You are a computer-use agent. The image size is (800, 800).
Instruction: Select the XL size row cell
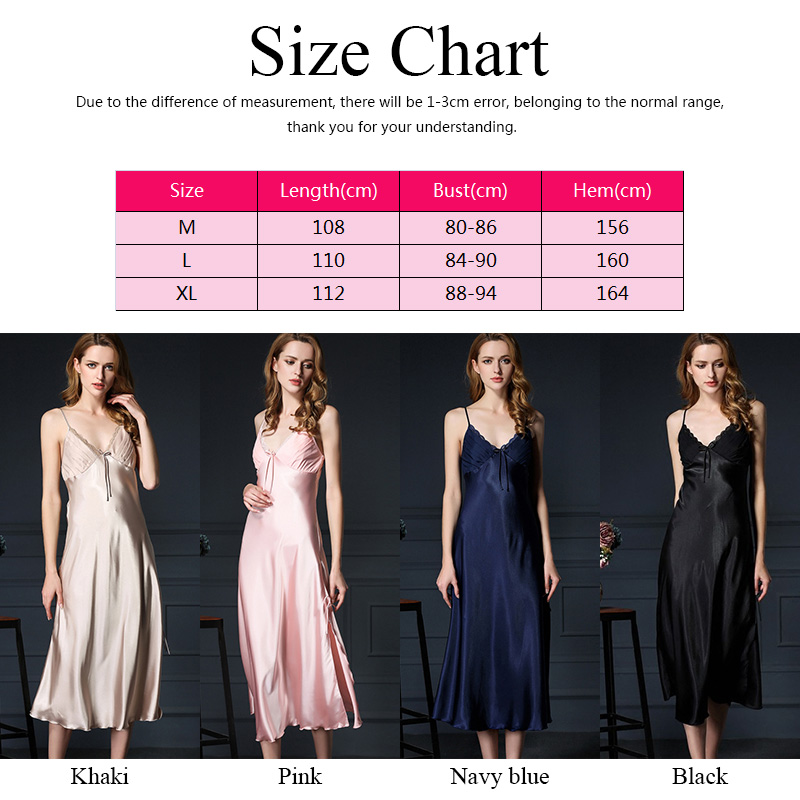[x=187, y=294]
